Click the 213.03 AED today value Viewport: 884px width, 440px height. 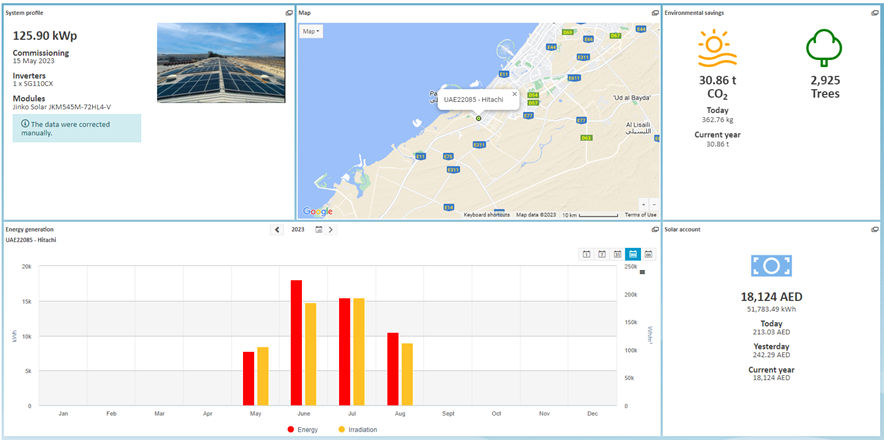(771, 332)
